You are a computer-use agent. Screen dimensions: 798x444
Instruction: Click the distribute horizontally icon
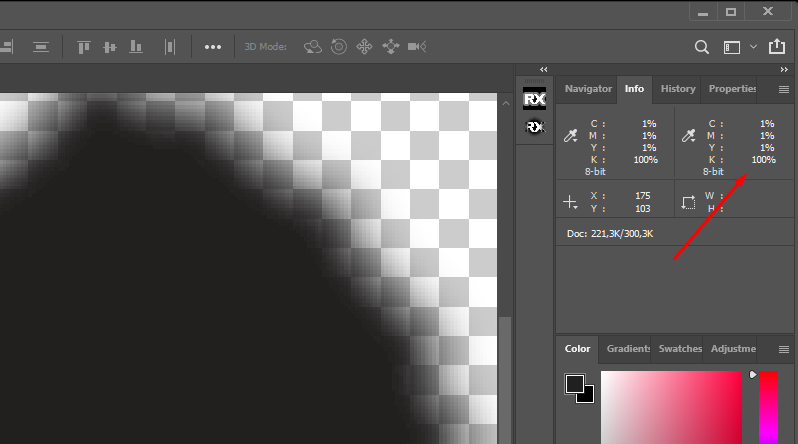click(x=169, y=47)
